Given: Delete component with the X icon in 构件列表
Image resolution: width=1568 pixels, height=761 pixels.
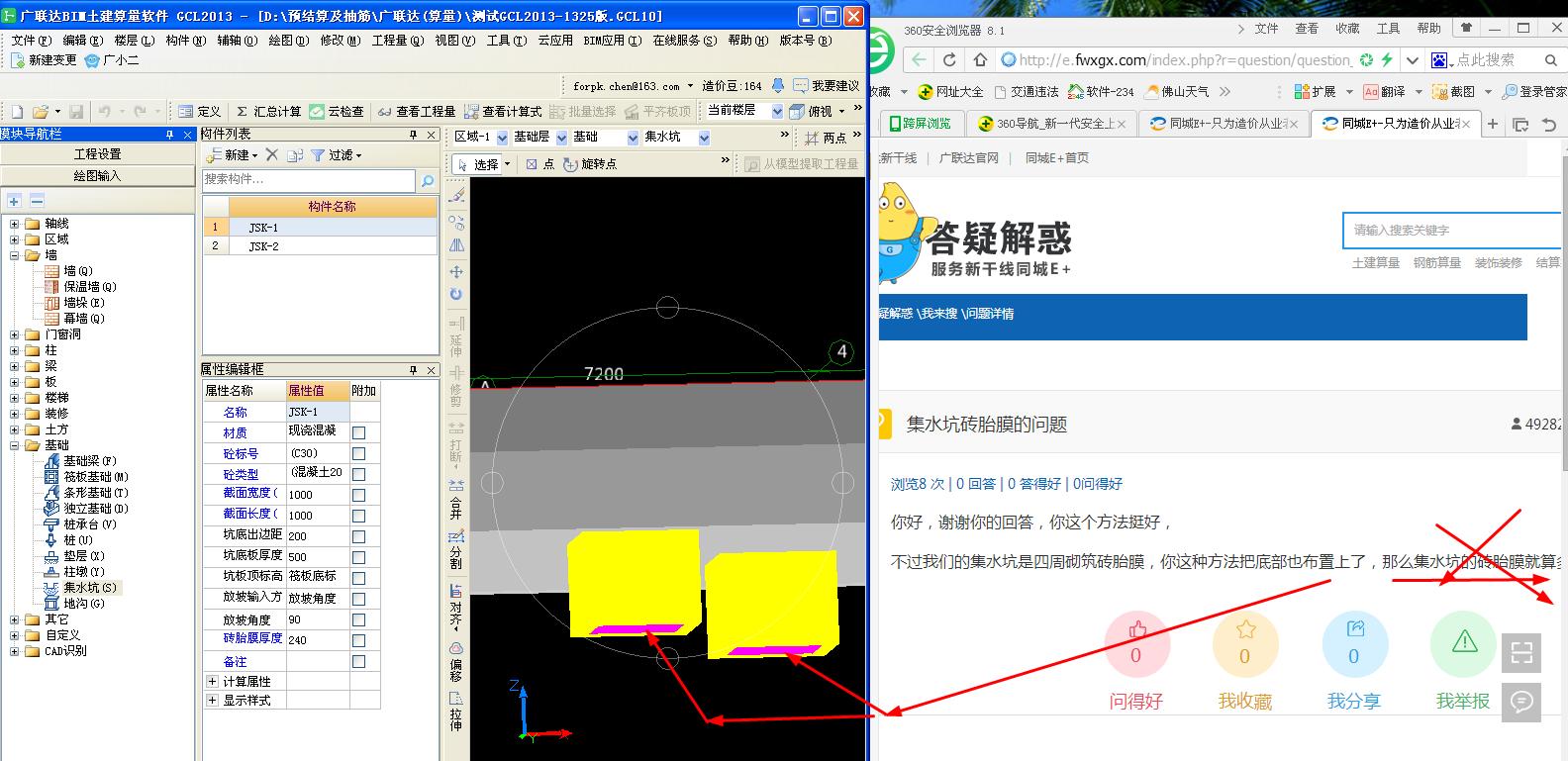Looking at the screenshot, I should click(x=272, y=155).
